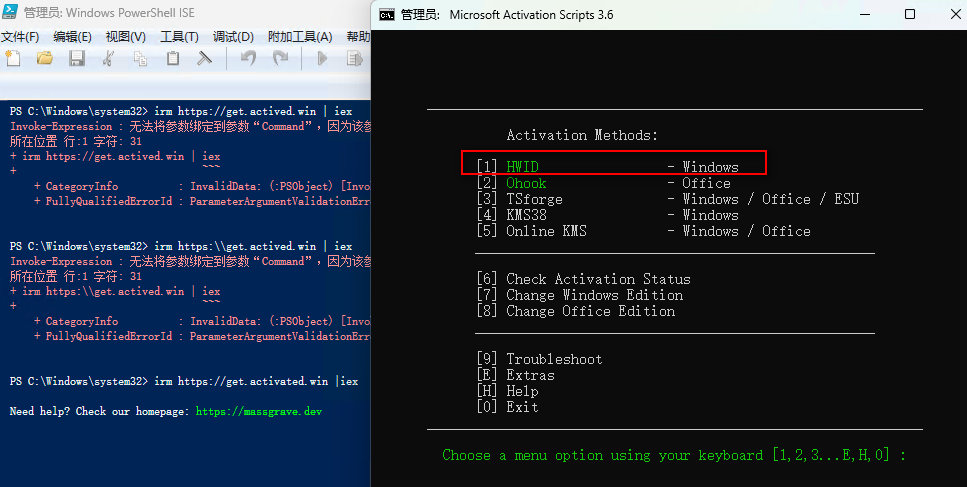The width and height of the screenshot is (967, 487).
Task: Click 'Need help? Check our homepage:' text
Action: point(99,411)
